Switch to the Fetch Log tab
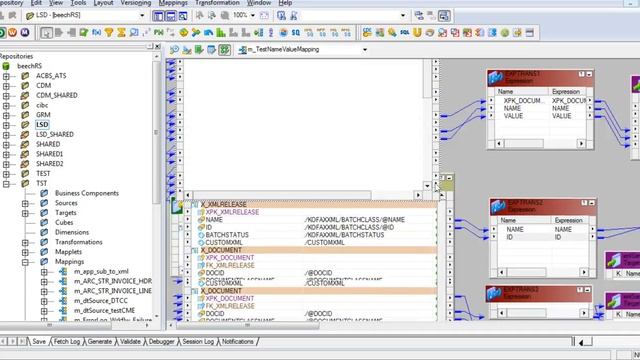The image size is (640, 360). coord(67,342)
